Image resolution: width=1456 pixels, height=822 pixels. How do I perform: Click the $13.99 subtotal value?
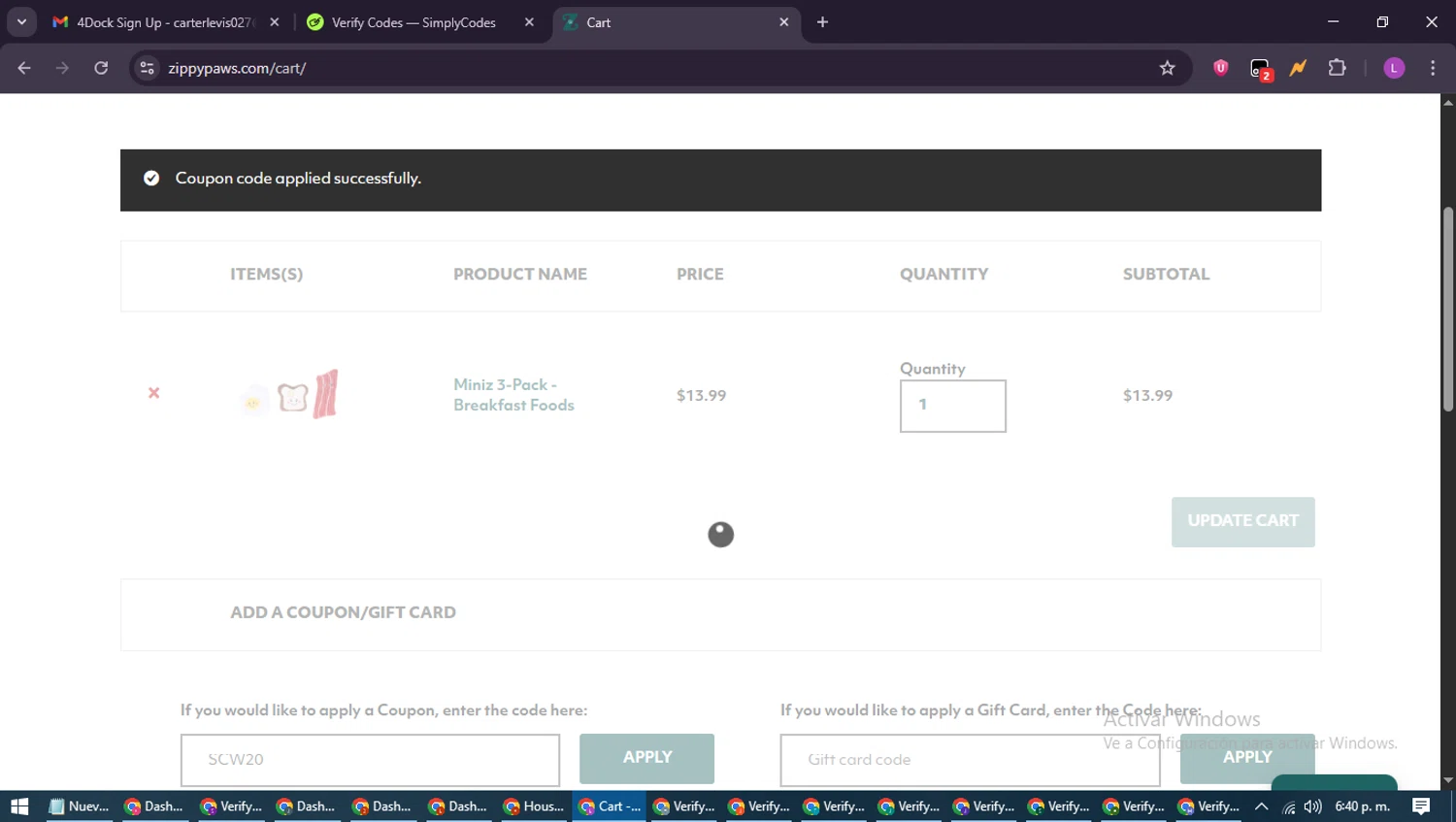pyautogui.click(x=1147, y=395)
